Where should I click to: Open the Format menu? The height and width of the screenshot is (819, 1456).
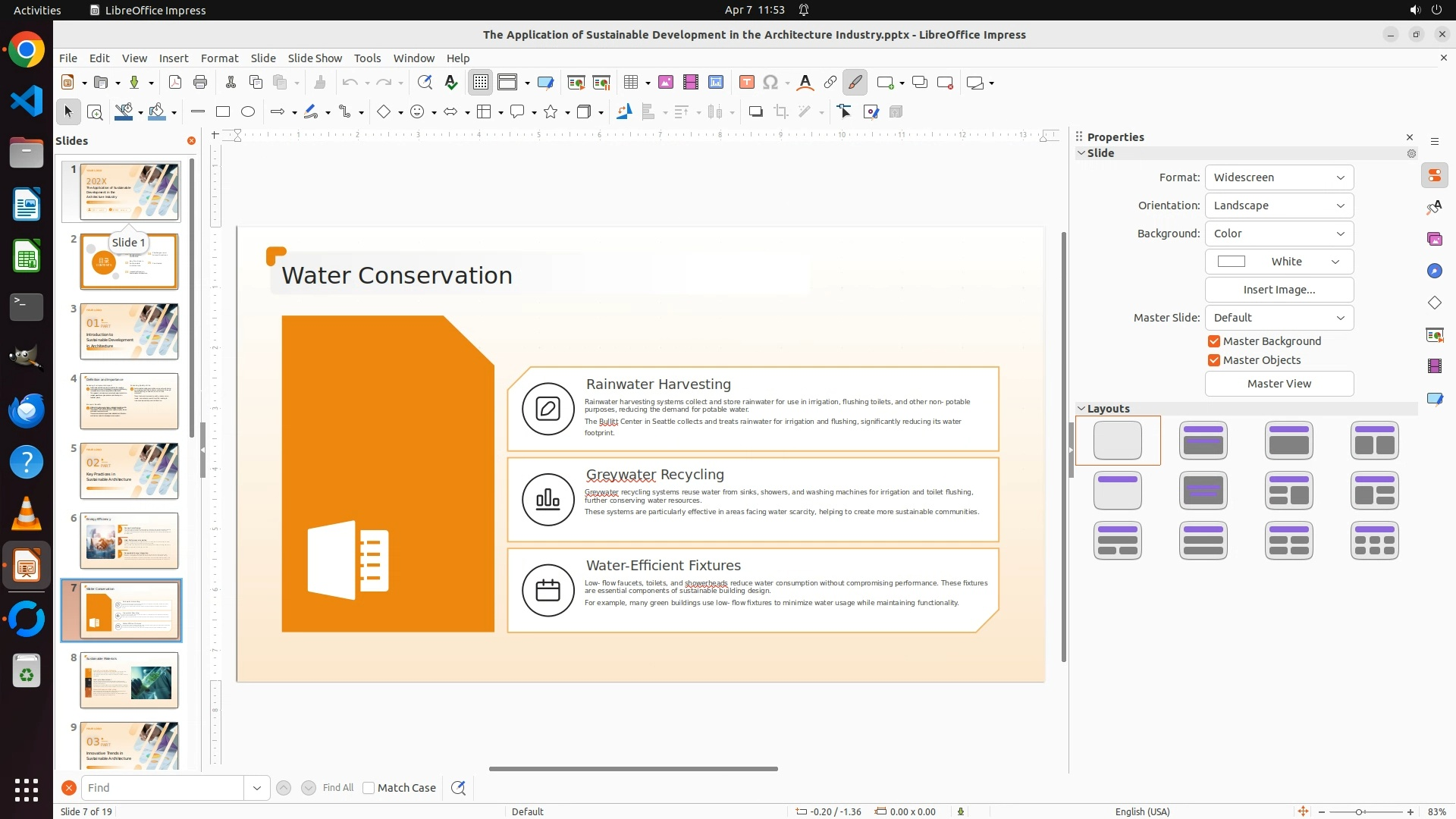pos(219,58)
